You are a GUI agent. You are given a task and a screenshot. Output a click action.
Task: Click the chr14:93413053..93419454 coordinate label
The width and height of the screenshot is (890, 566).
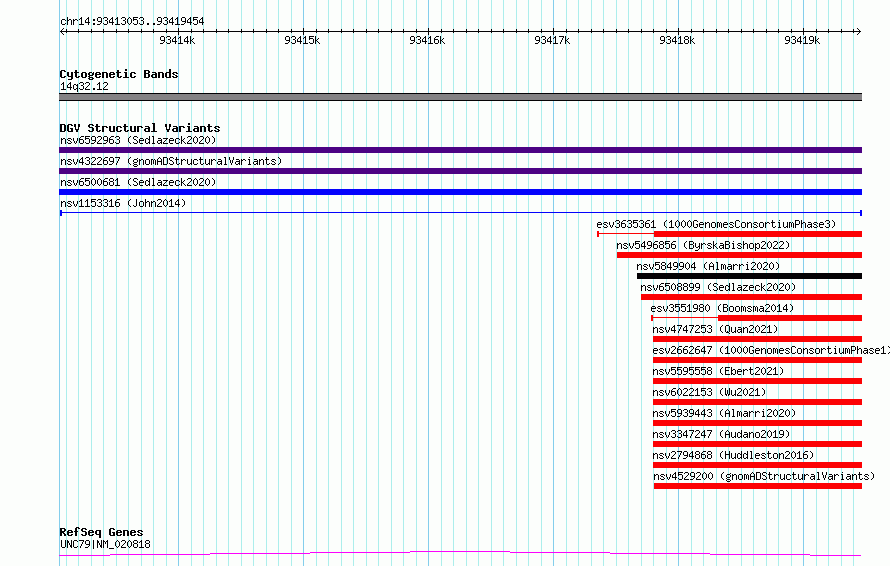[132, 22]
